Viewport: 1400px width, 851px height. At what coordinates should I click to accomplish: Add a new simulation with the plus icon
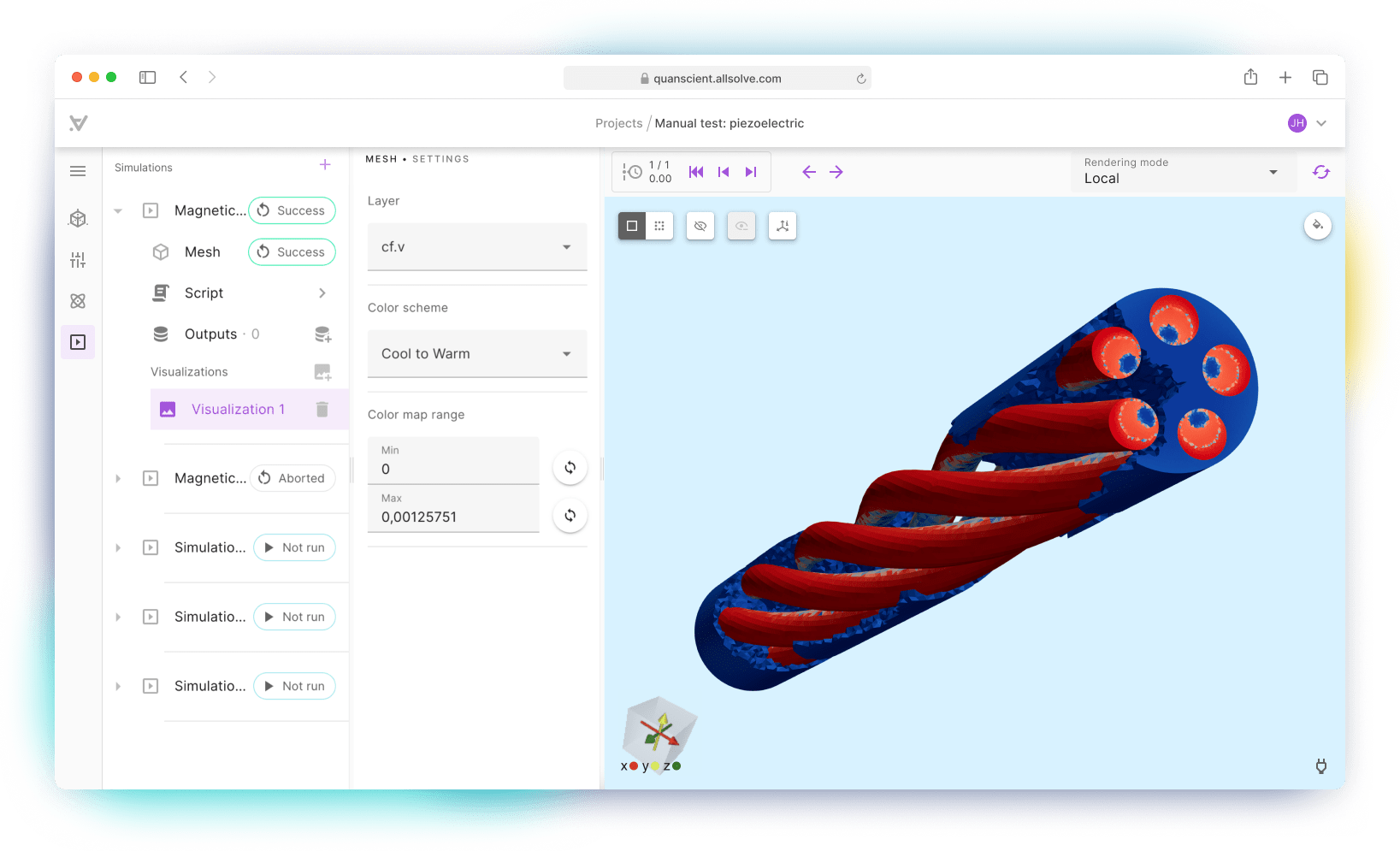[x=325, y=165]
